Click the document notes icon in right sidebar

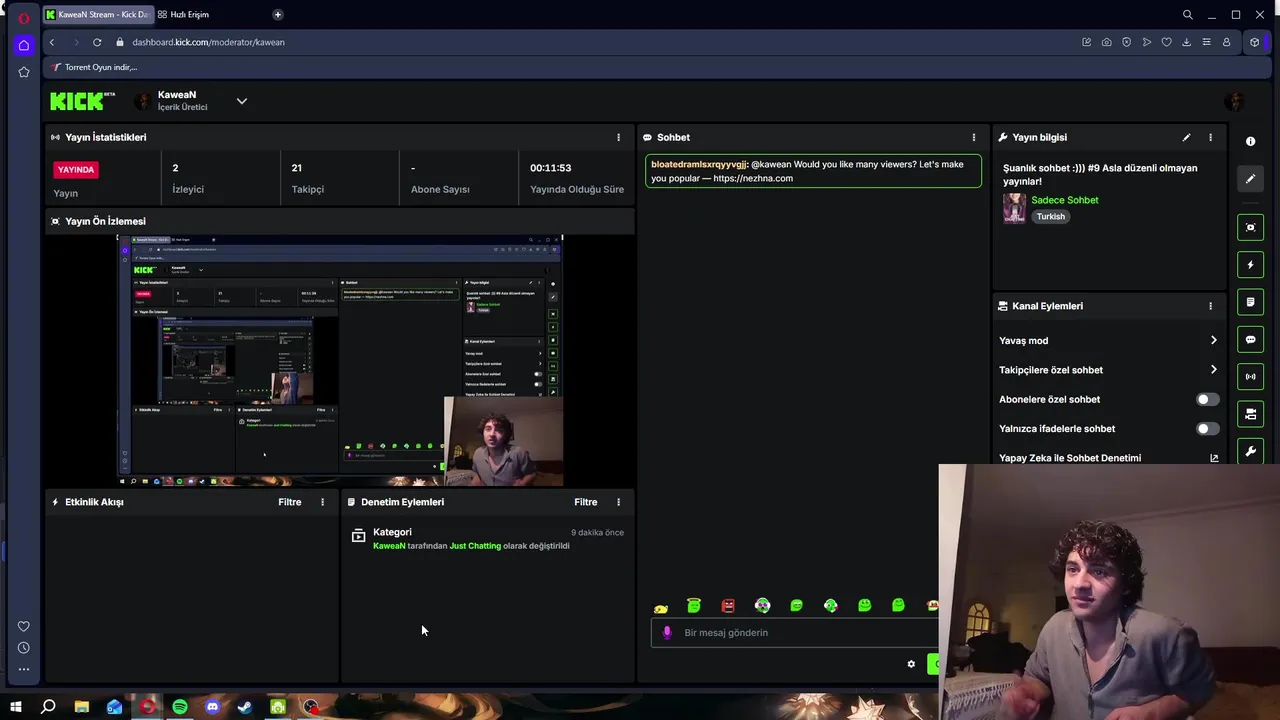click(1250, 302)
